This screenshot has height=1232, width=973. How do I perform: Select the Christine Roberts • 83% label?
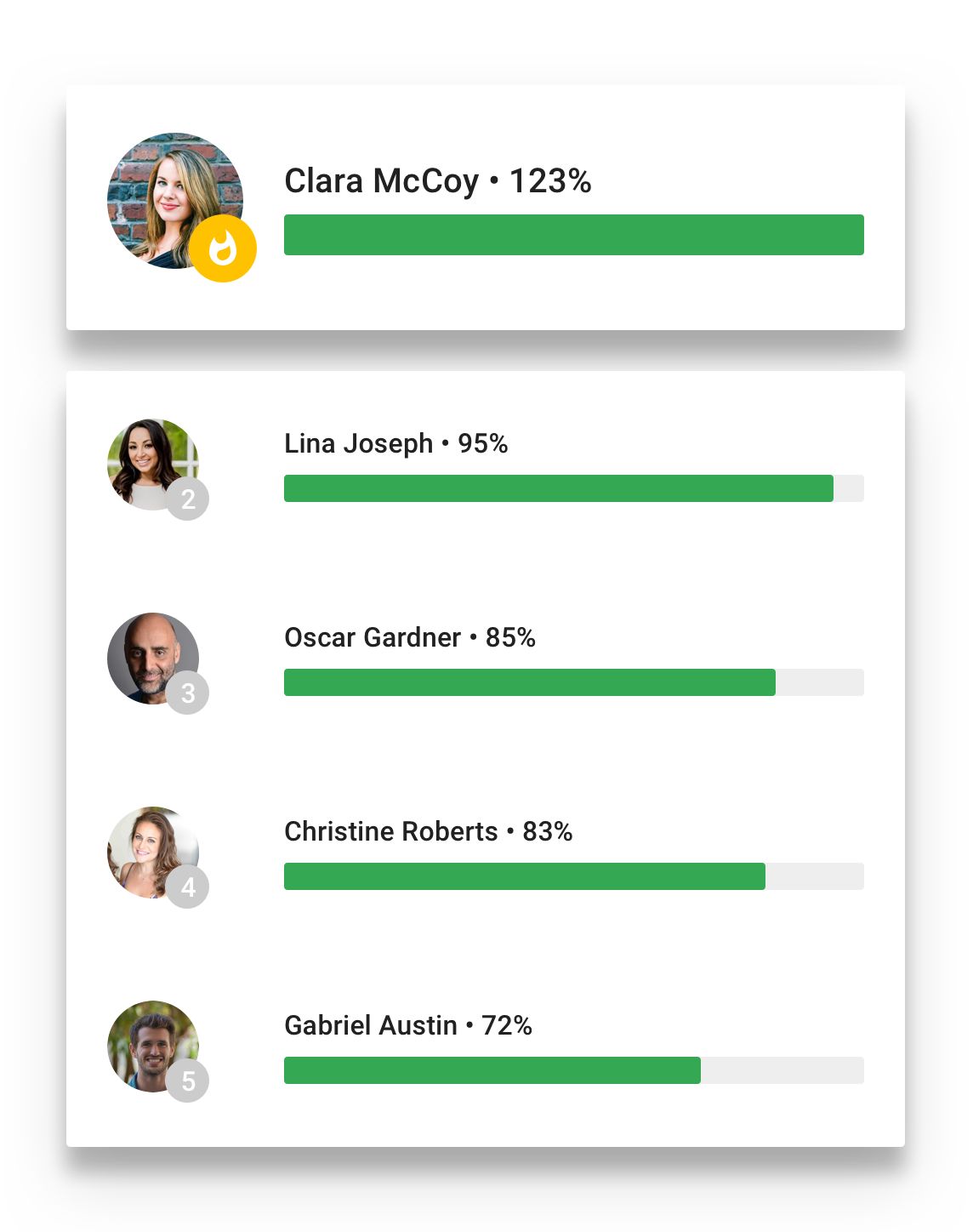[x=428, y=831]
